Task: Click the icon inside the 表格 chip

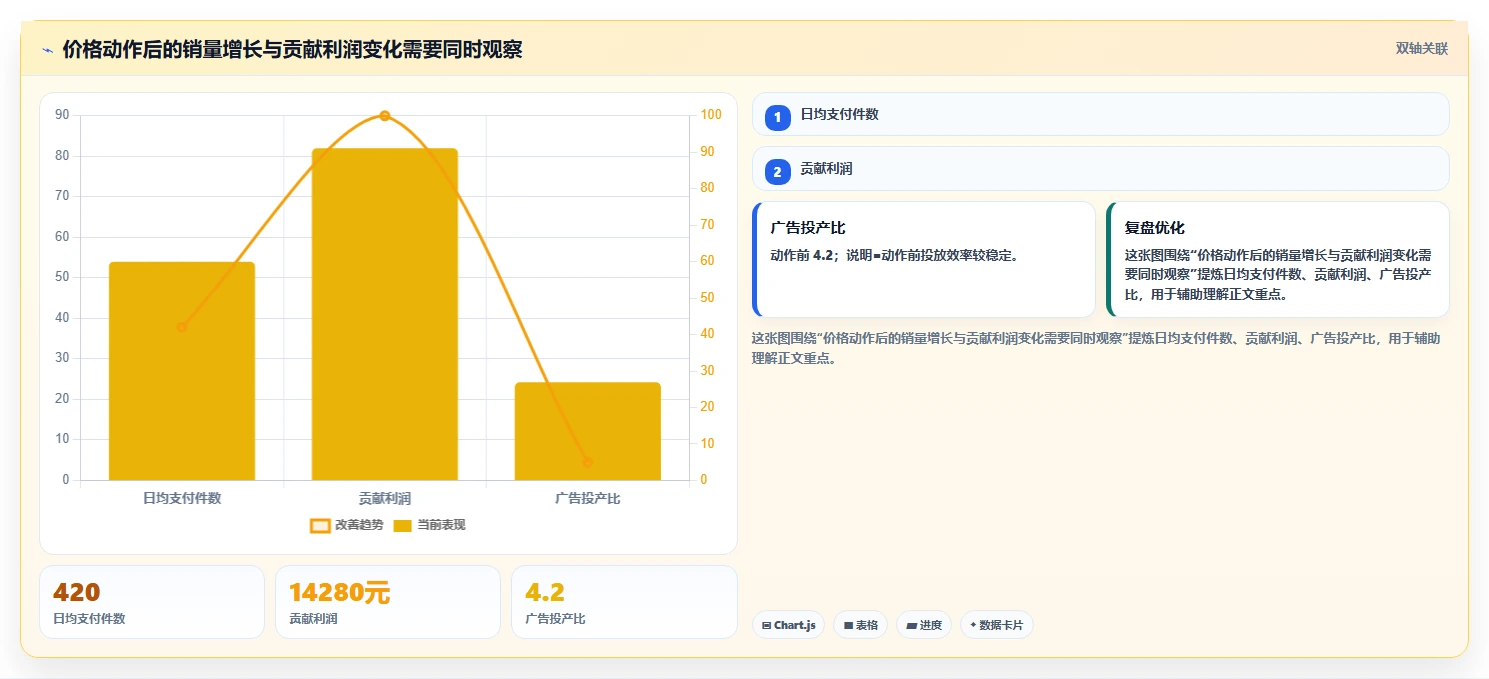Action: [x=848, y=626]
